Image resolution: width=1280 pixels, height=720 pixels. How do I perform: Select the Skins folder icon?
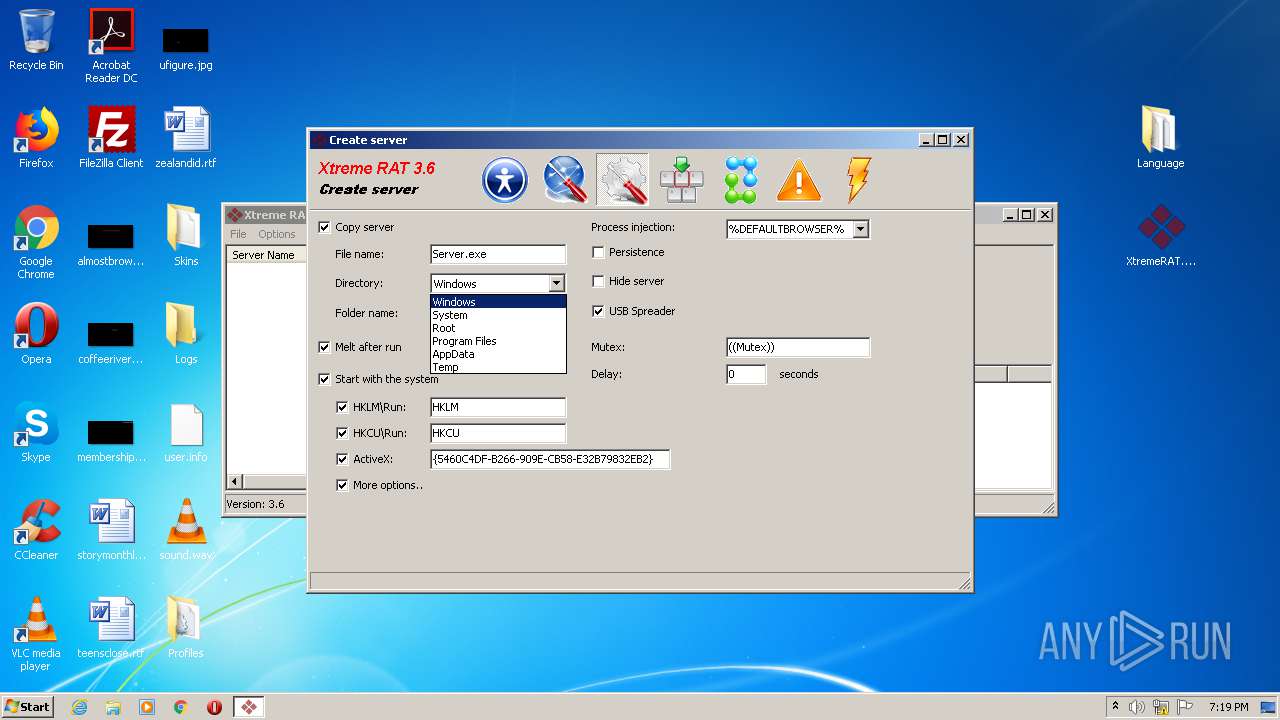coord(186,236)
